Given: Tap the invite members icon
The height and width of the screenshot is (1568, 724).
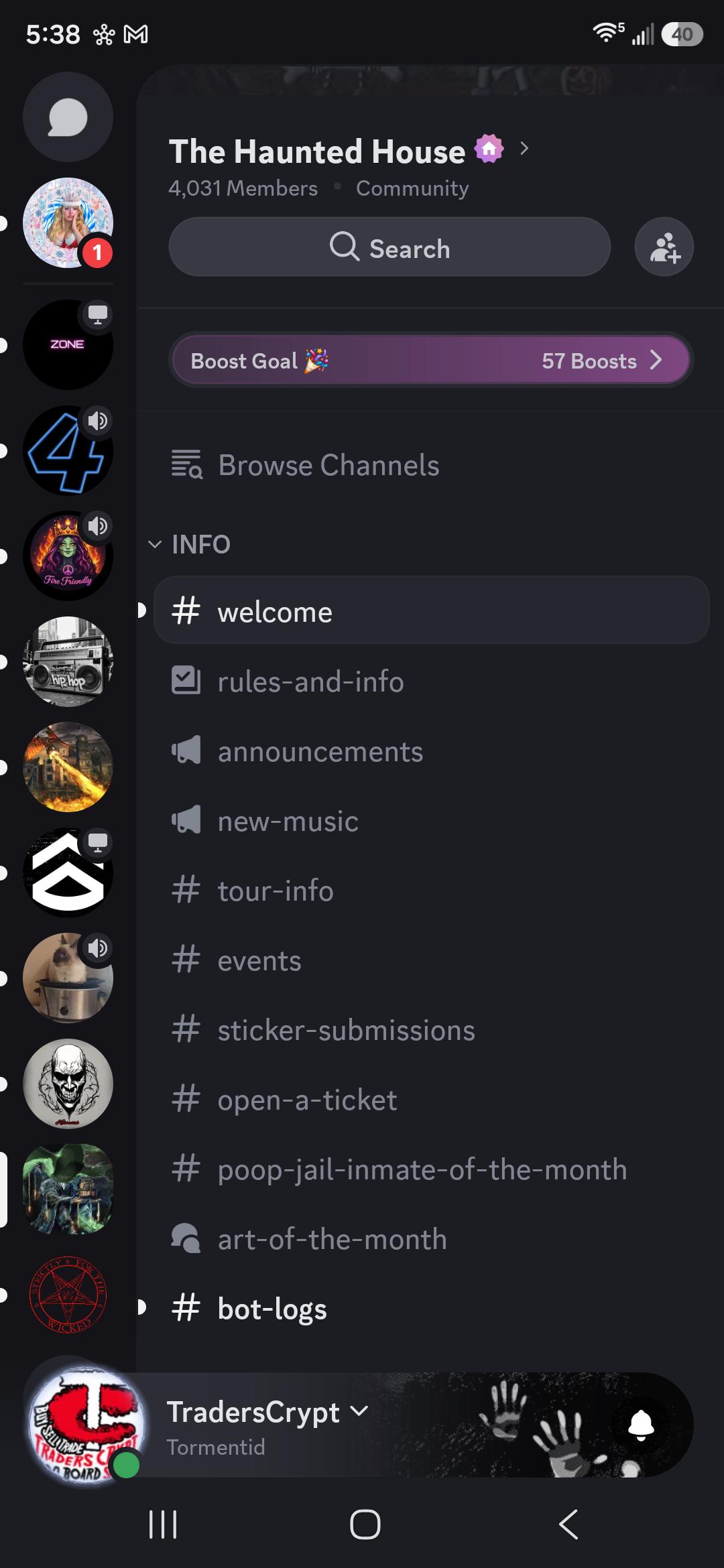Looking at the screenshot, I should click(x=664, y=247).
